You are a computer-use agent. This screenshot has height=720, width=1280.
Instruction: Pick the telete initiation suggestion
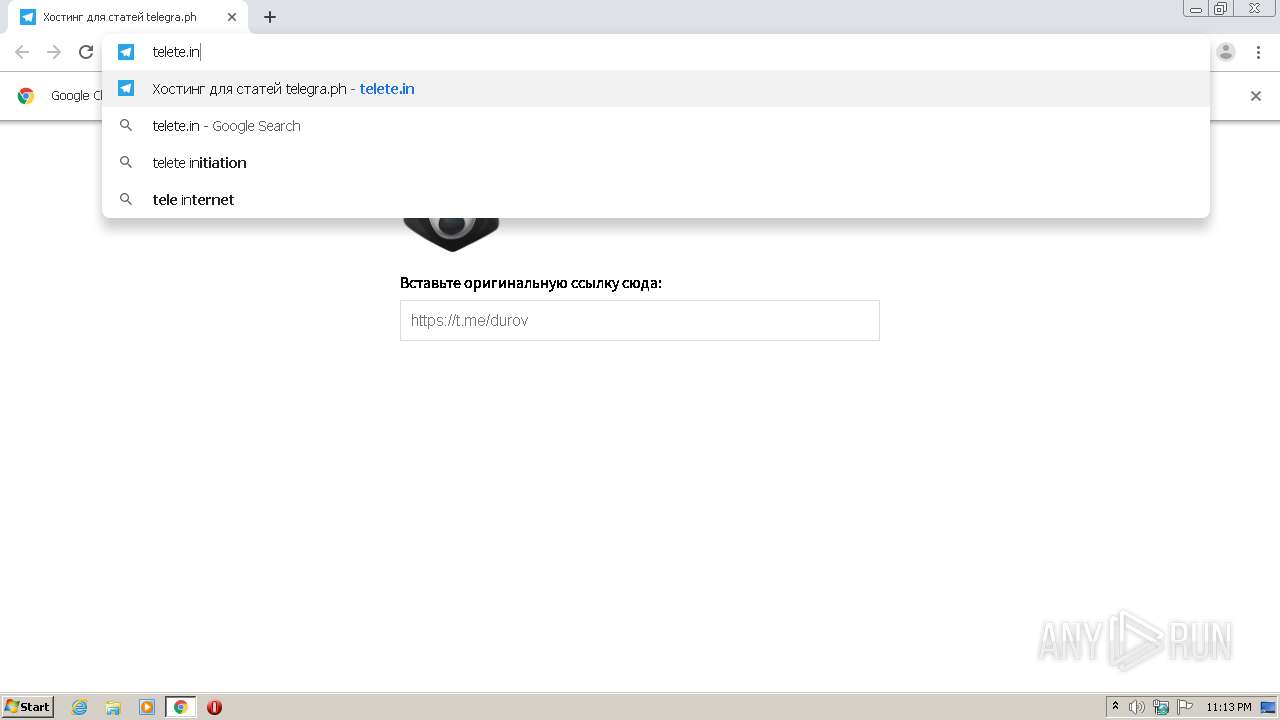click(655, 163)
